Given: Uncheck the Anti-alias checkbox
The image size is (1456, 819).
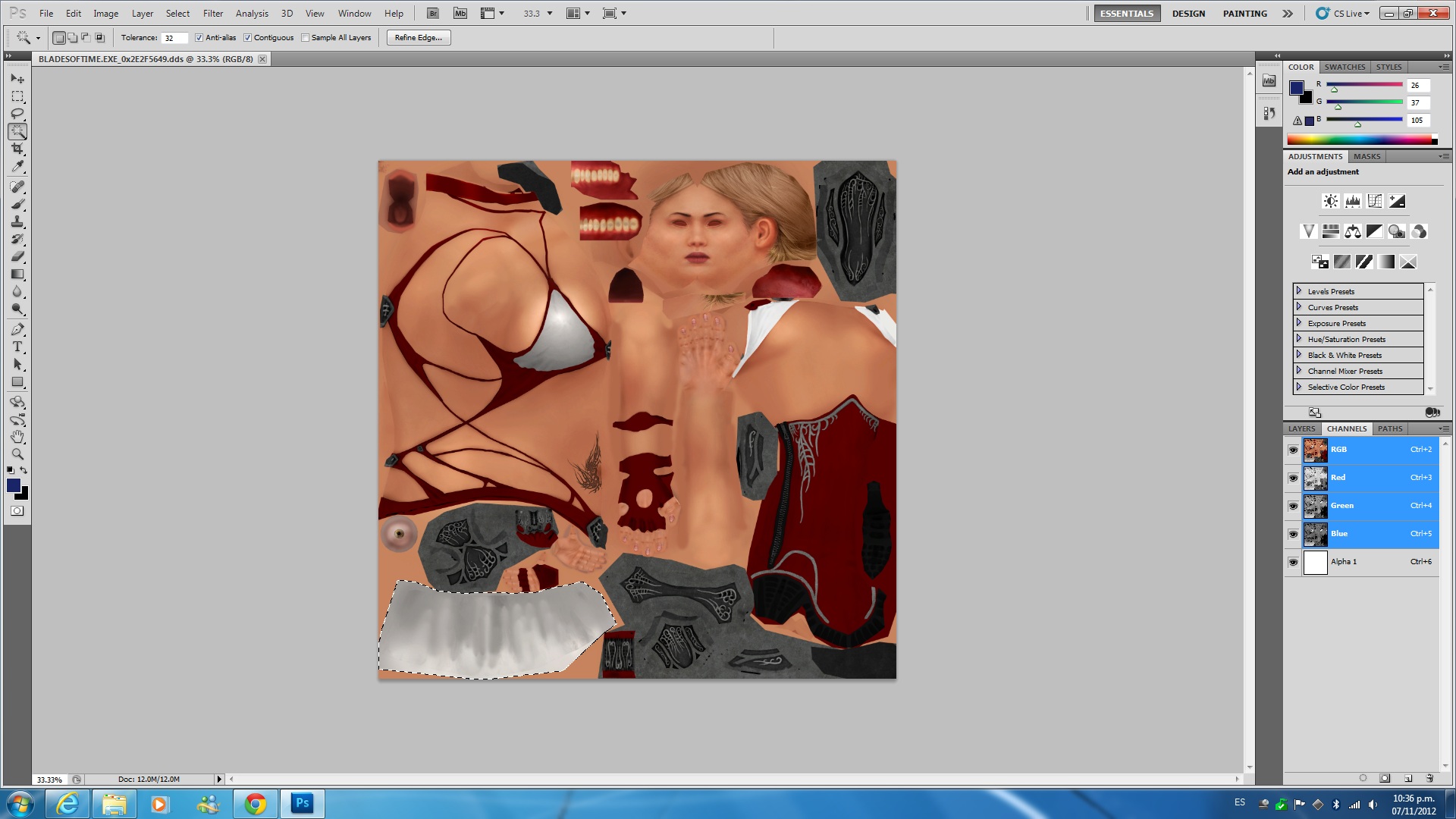Looking at the screenshot, I should pos(199,37).
